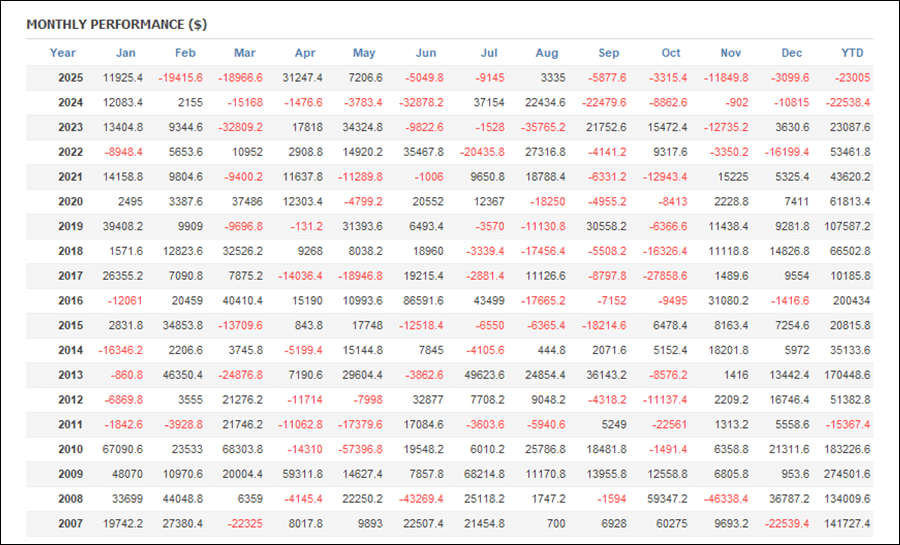The width and height of the screenshot is (900, 545).
Task: Click the Dec column header
Action: click(x=791, y=53)
